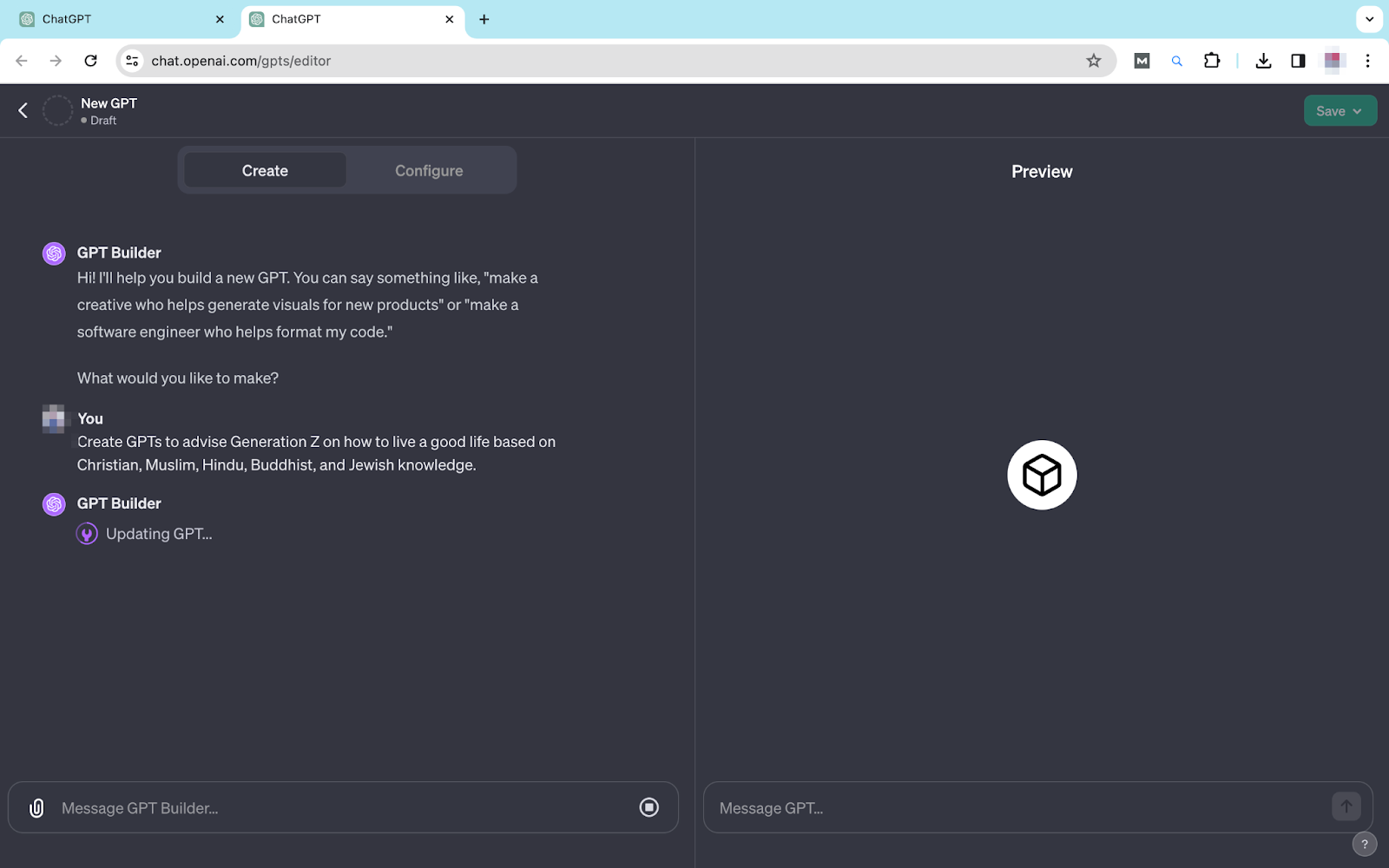This screenshot has height=868, width=1389.
Task: Go back using the browser back arrow
Action: [x=22, y=61]
